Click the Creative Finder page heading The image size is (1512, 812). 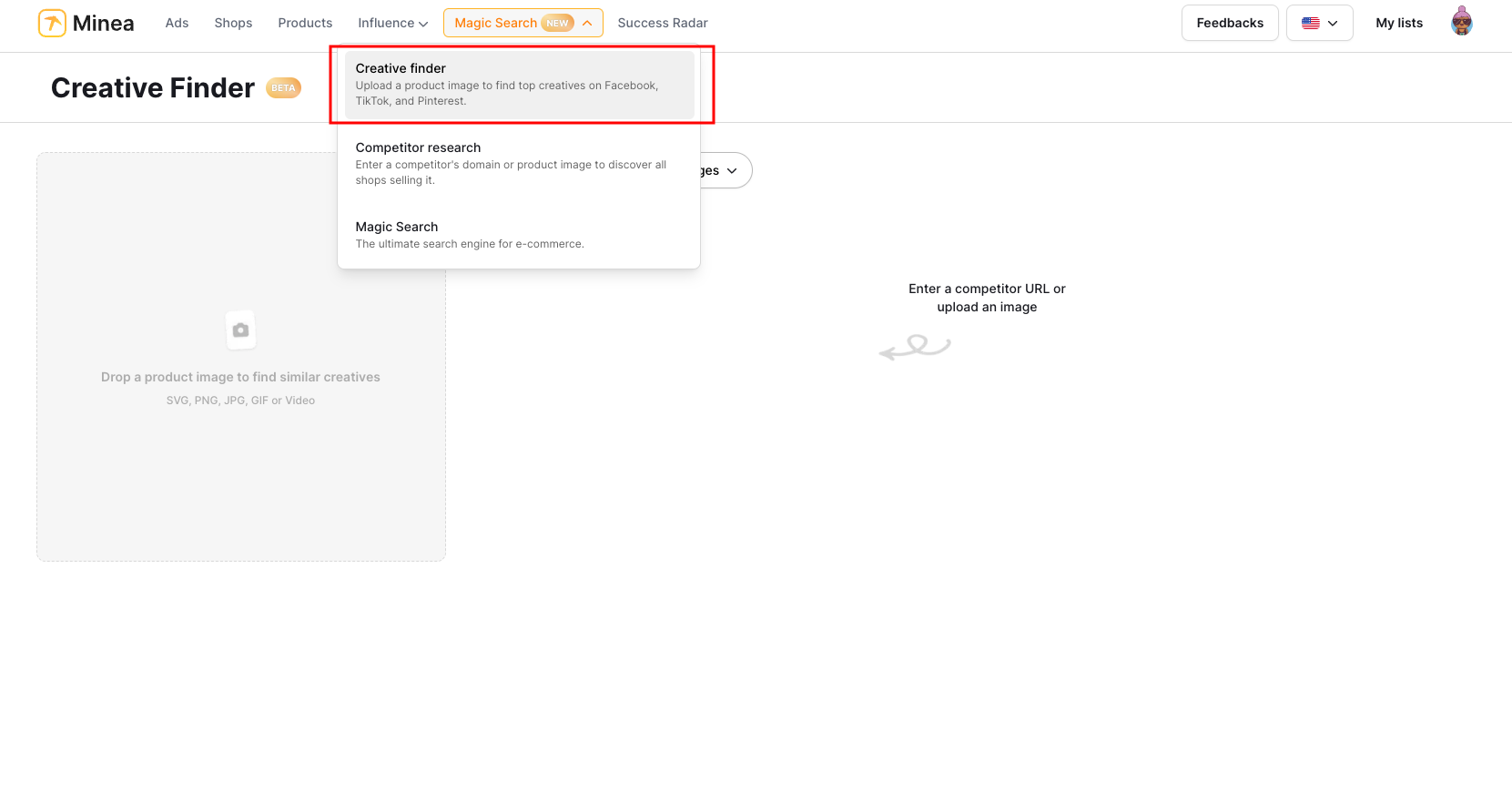(x=153, y=88)
